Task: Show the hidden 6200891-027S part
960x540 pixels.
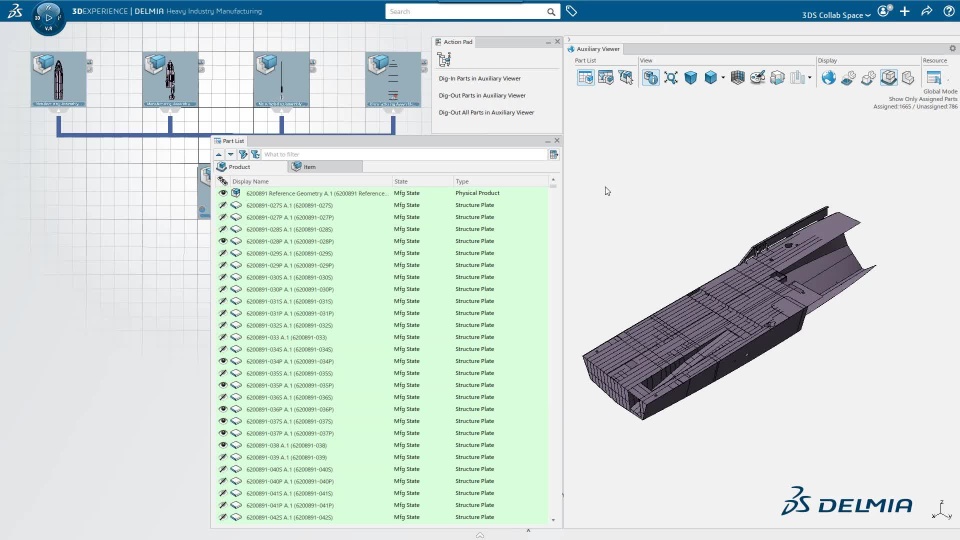Action: 223,205
